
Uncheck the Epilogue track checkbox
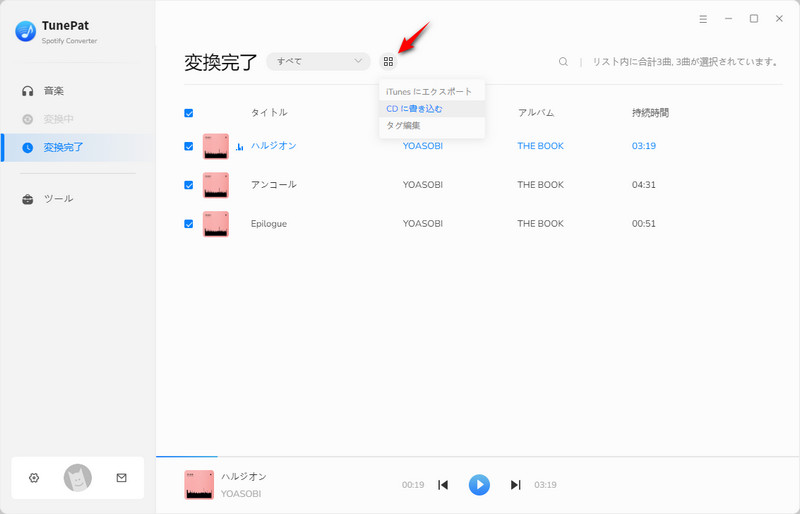189,224
